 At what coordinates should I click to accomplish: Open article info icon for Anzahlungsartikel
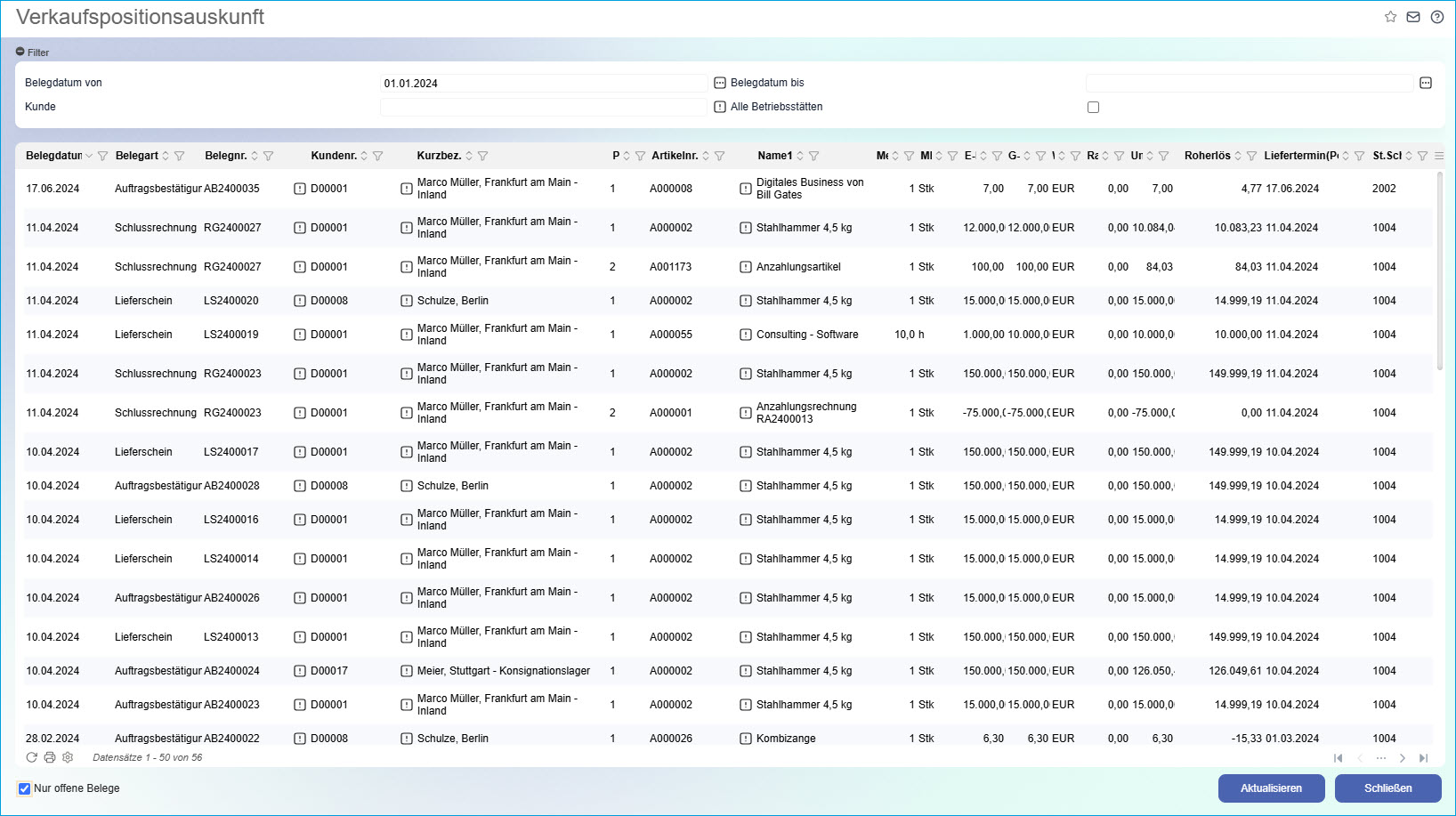[746, 267]
